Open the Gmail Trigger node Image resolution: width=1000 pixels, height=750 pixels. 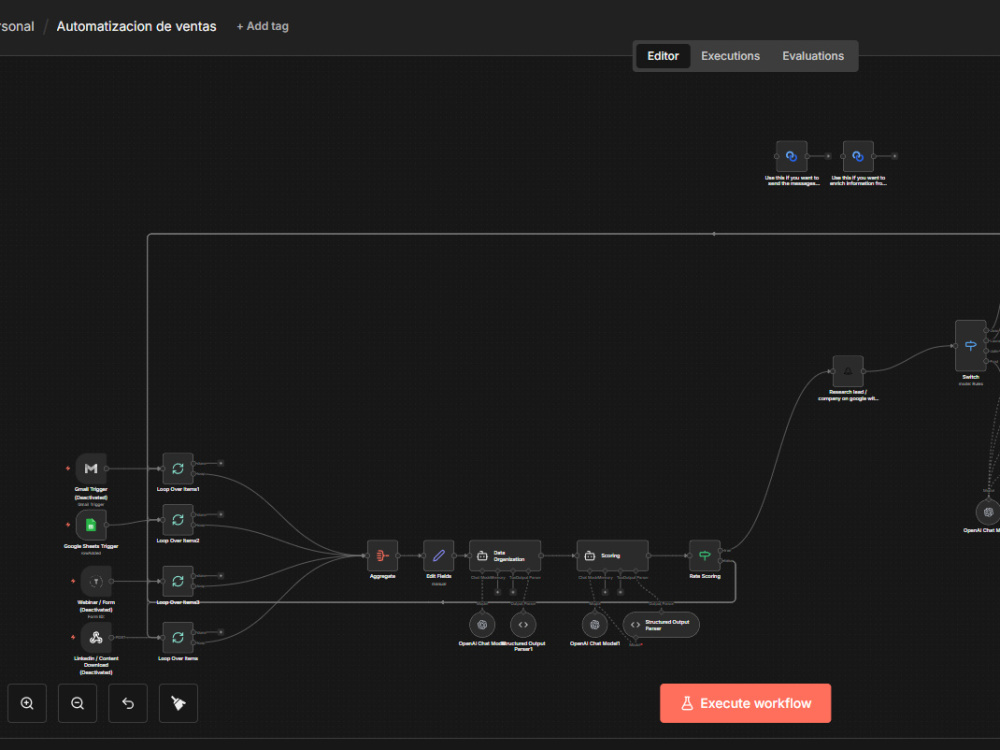click(x=91, y=468)
